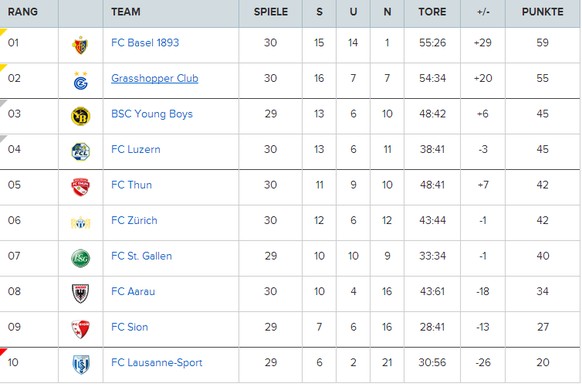The height and width of the screenshot is (387, 582).
Task: Follow the FC Luzern team link
Action: click(135, 149)
